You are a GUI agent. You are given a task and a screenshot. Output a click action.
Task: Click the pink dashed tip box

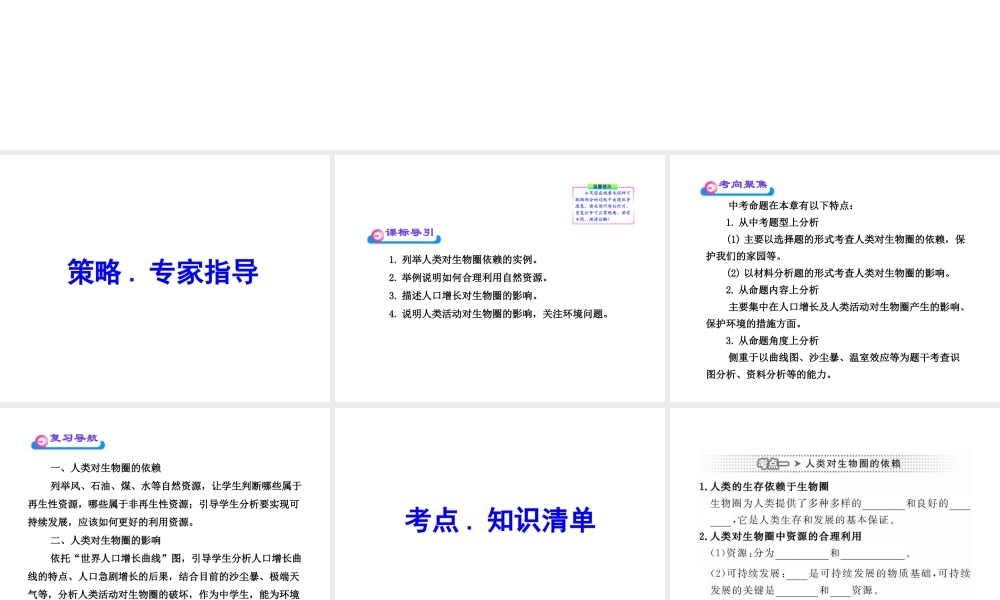point(603,205)
